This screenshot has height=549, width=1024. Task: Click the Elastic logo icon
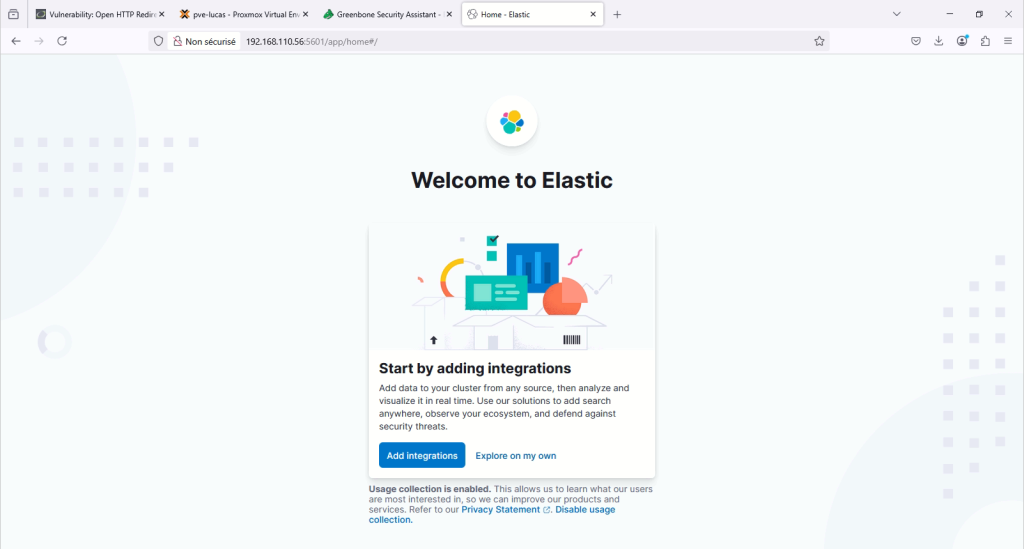512,122
